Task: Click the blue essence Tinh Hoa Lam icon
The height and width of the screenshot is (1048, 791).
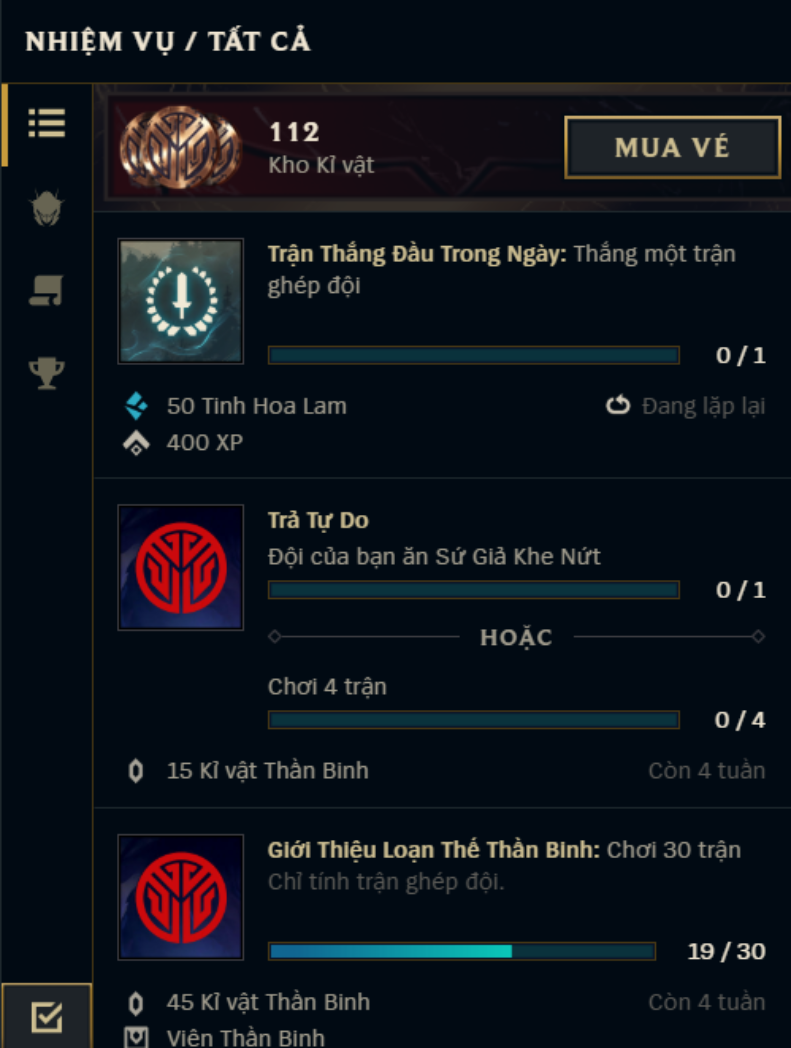Action: point(136,406)
